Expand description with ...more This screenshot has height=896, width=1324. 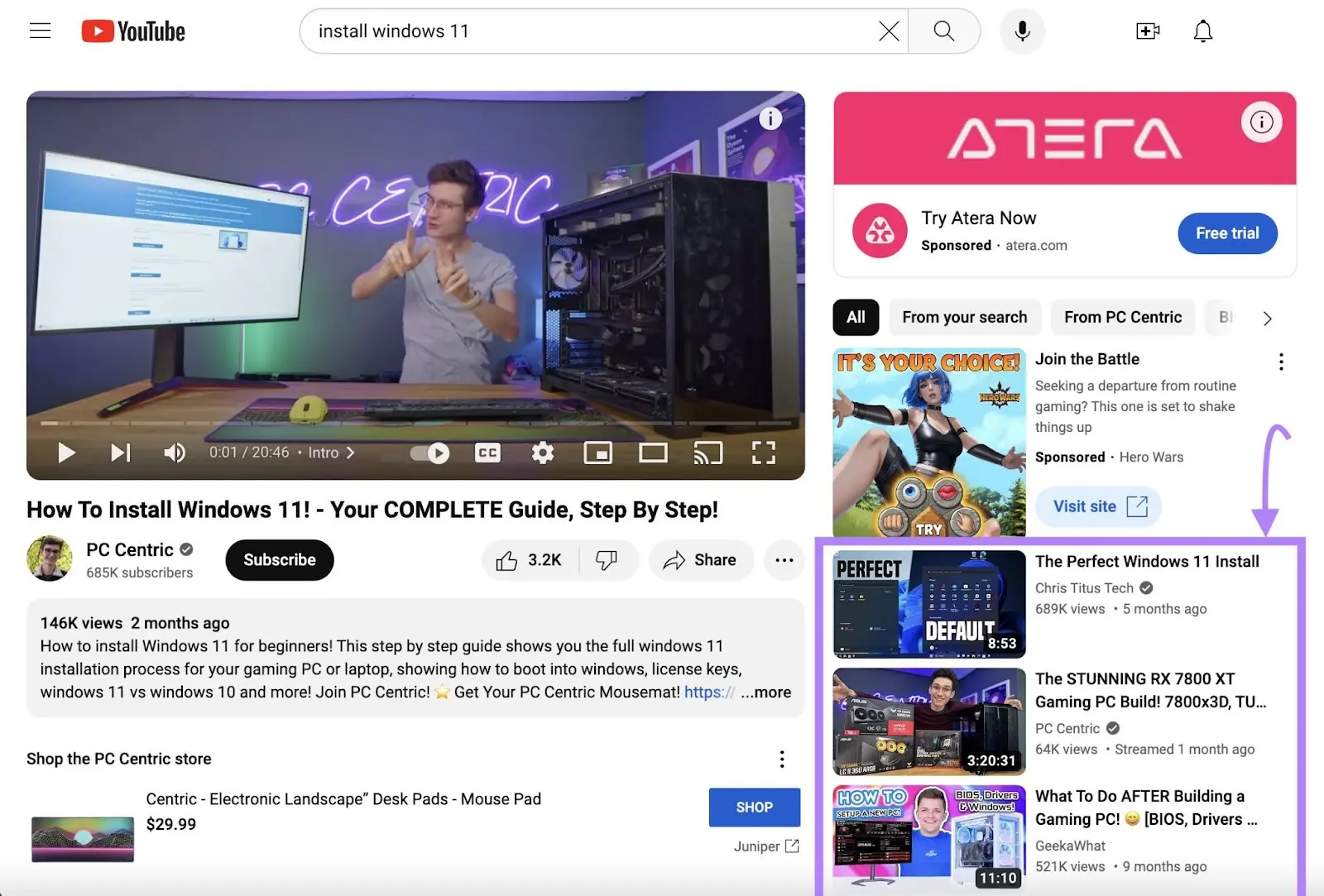click(x=766, y=692)
